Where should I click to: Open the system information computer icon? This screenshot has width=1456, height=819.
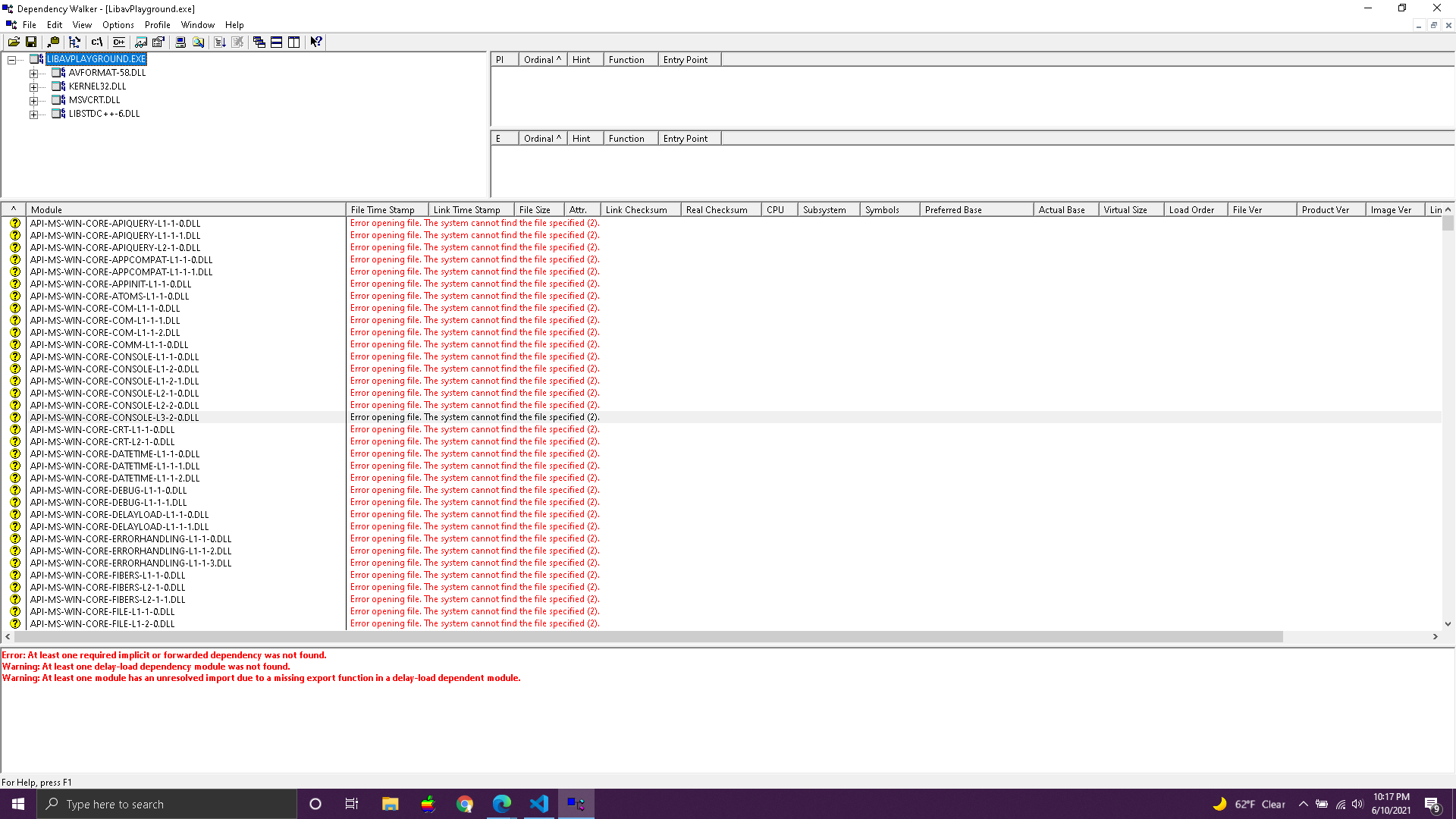click(x=180, y=42)
